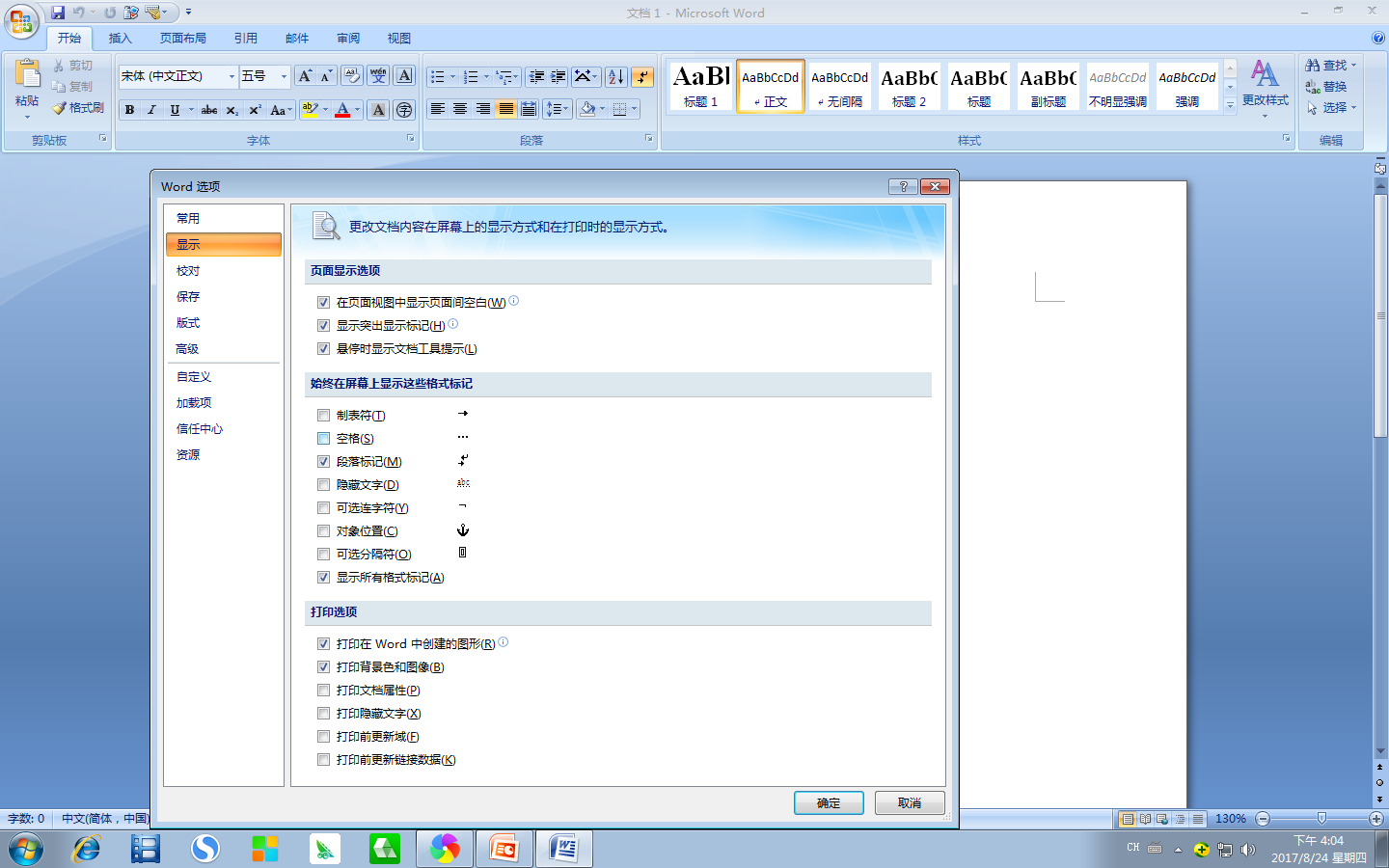Click the Enclose Characters icon
The width and height of the screenshot is (1389, 868).
[x=404, y=110]
